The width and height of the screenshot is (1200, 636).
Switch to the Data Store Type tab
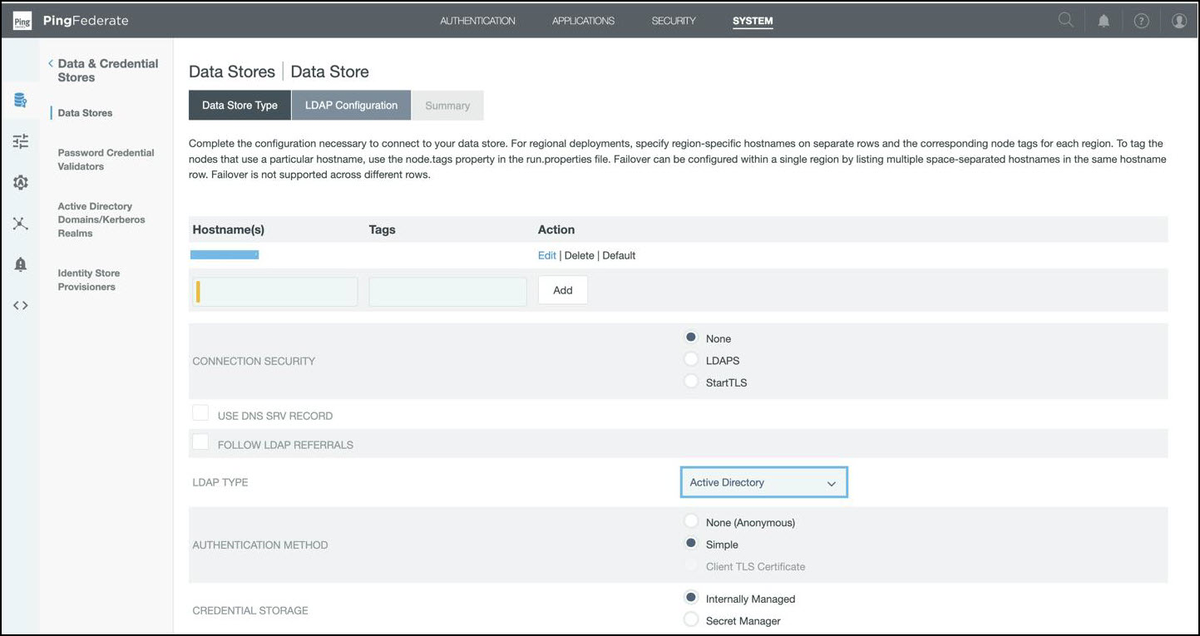pyautogui.click(x=240, y=106)
